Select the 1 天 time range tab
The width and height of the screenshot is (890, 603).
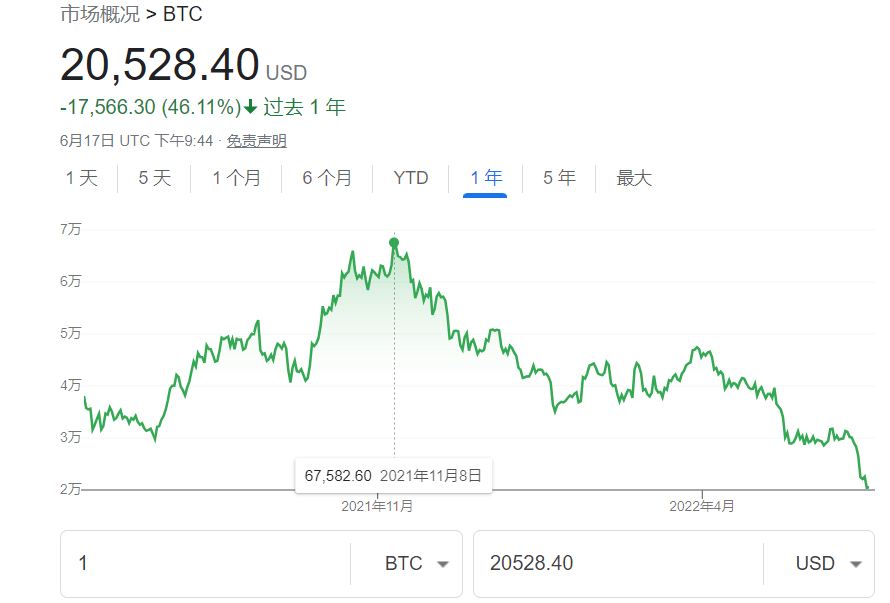point(82,178)
